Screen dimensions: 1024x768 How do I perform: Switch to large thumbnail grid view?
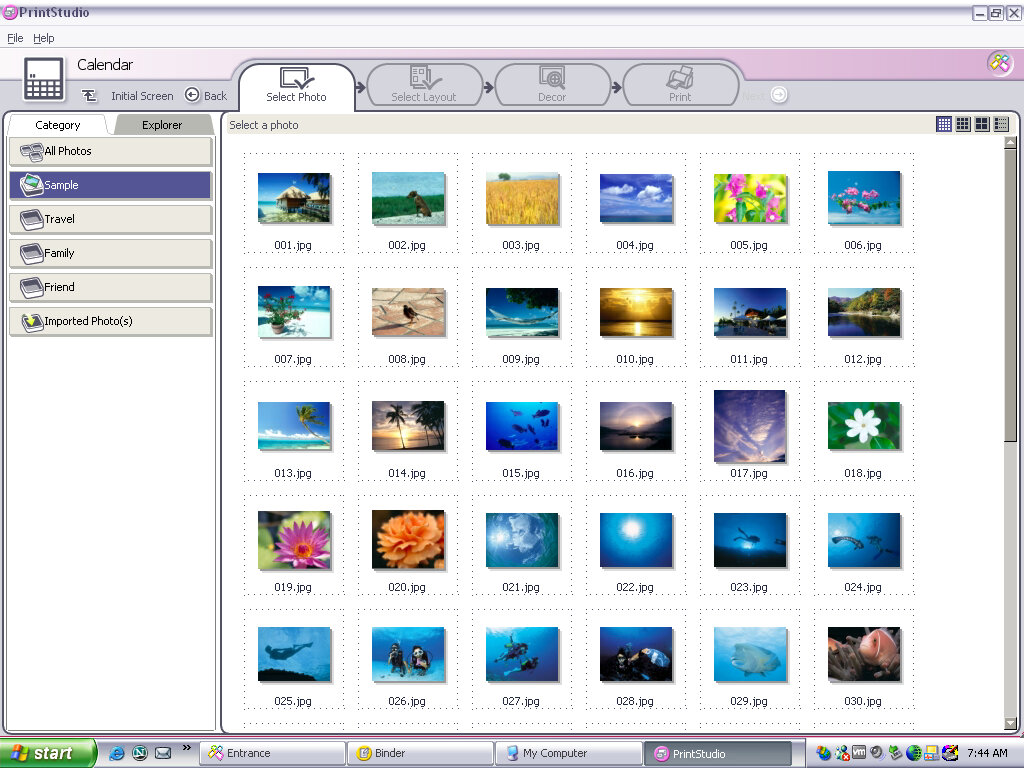982,124
